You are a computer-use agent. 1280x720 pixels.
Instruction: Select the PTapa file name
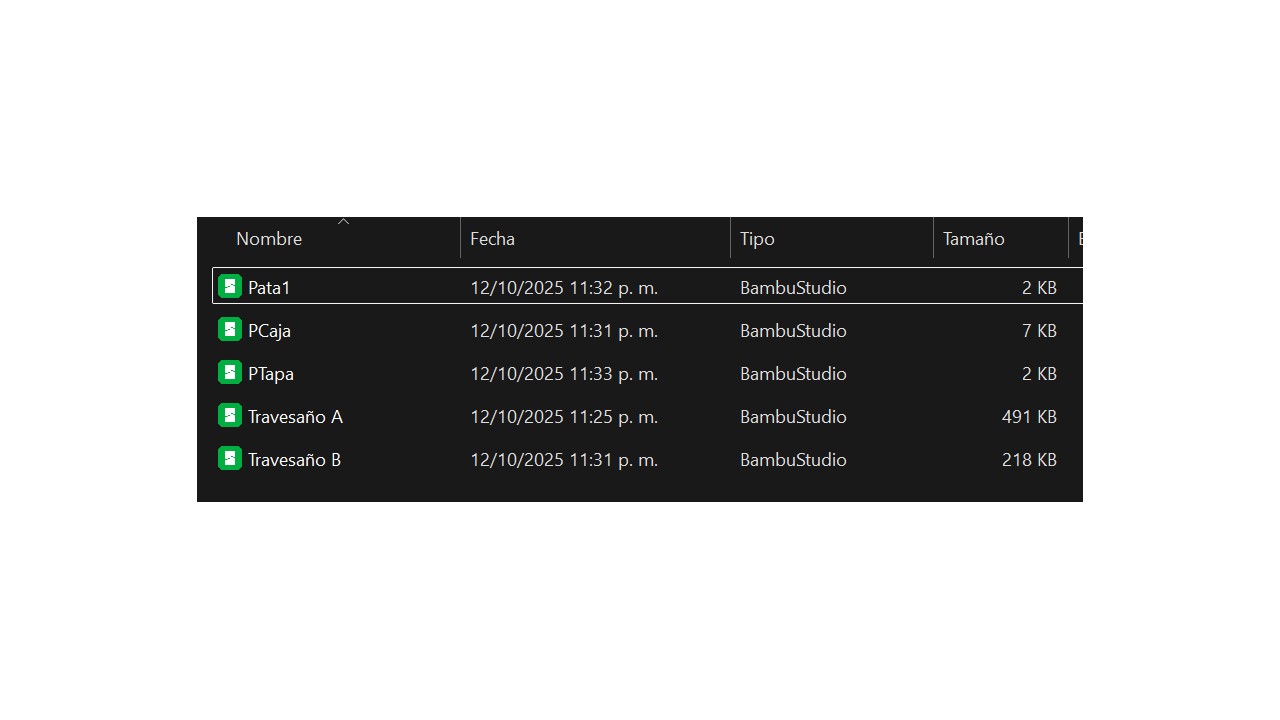click(271, 374)
